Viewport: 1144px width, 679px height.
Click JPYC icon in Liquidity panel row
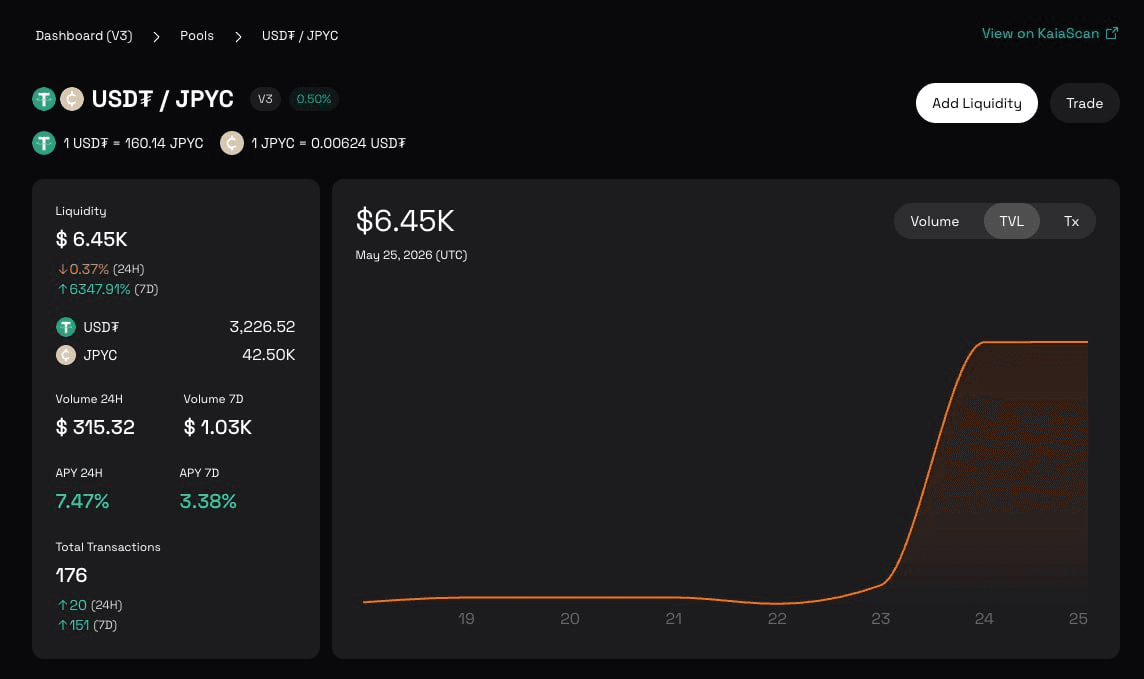pyautogui.click(x=66, y=355)
